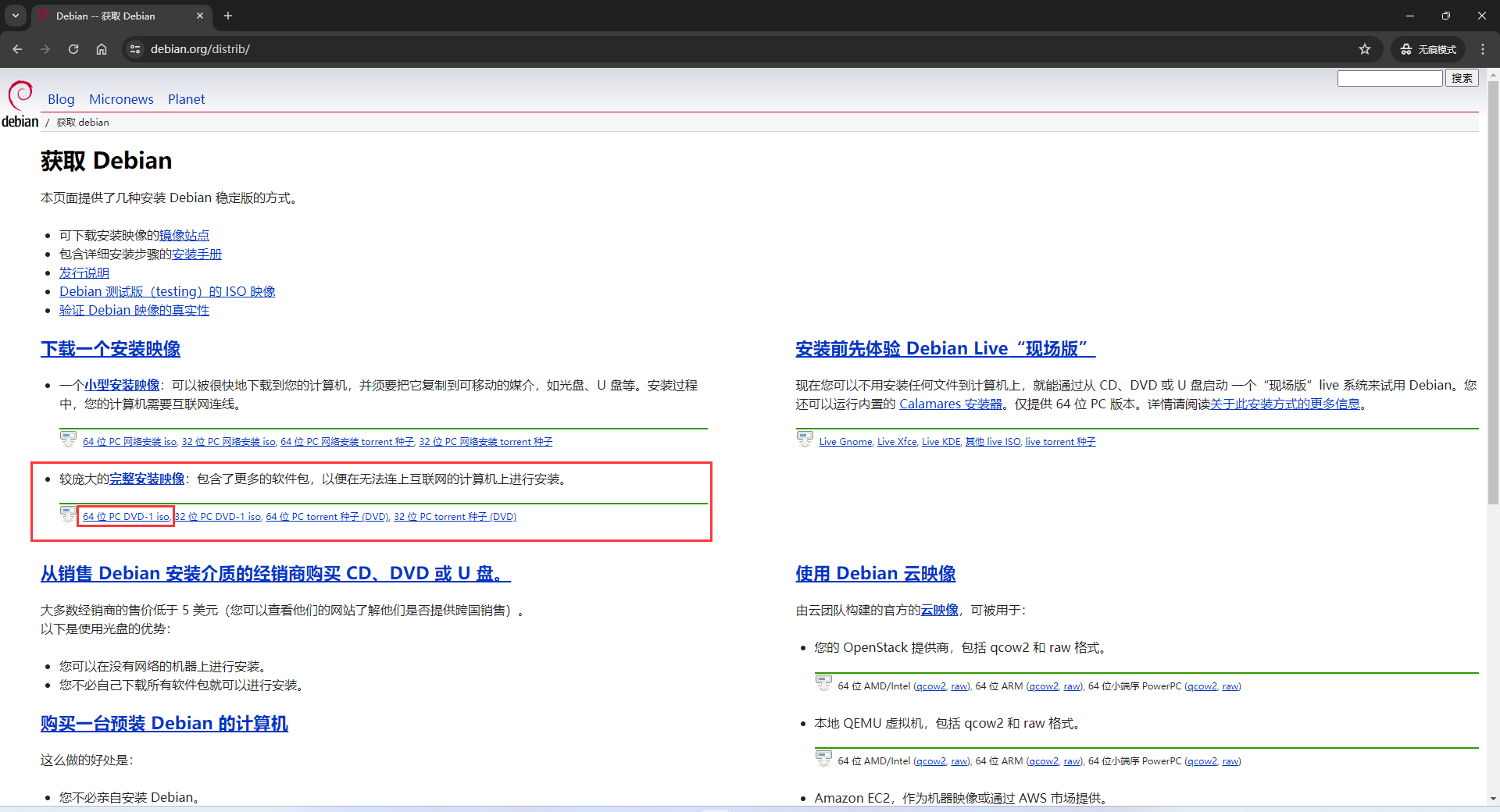Select the Debian 获取 Debian tab

(x=121, y=16)
